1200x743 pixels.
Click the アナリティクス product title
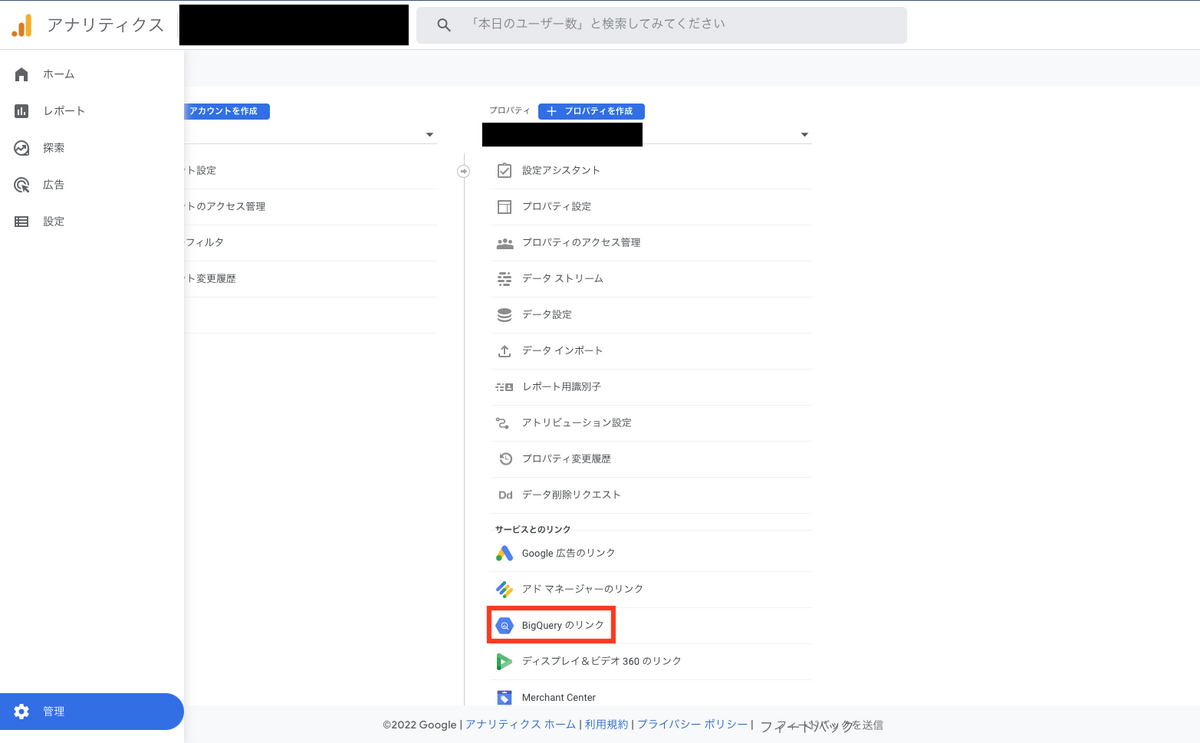coord(105,26)
